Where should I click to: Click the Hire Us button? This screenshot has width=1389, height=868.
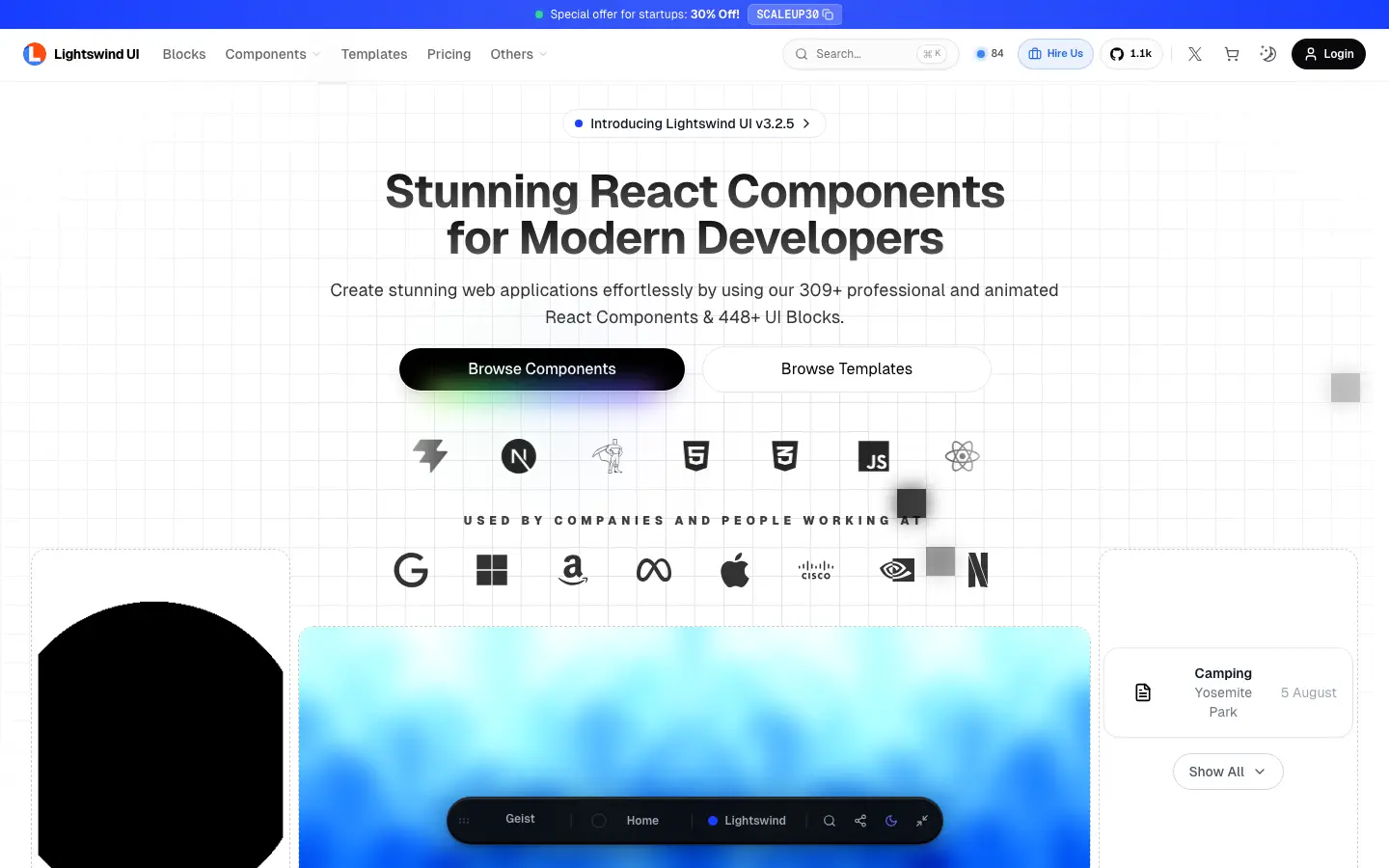click(x=1055, y=54)
